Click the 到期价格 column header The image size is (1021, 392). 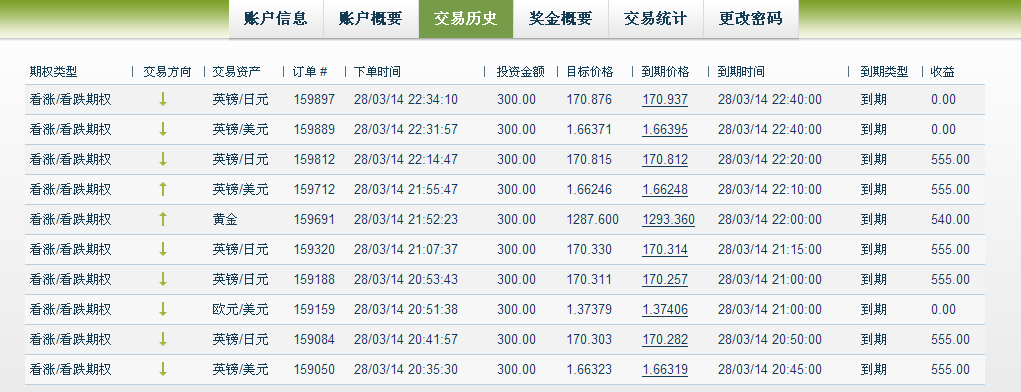coord(665,72)
